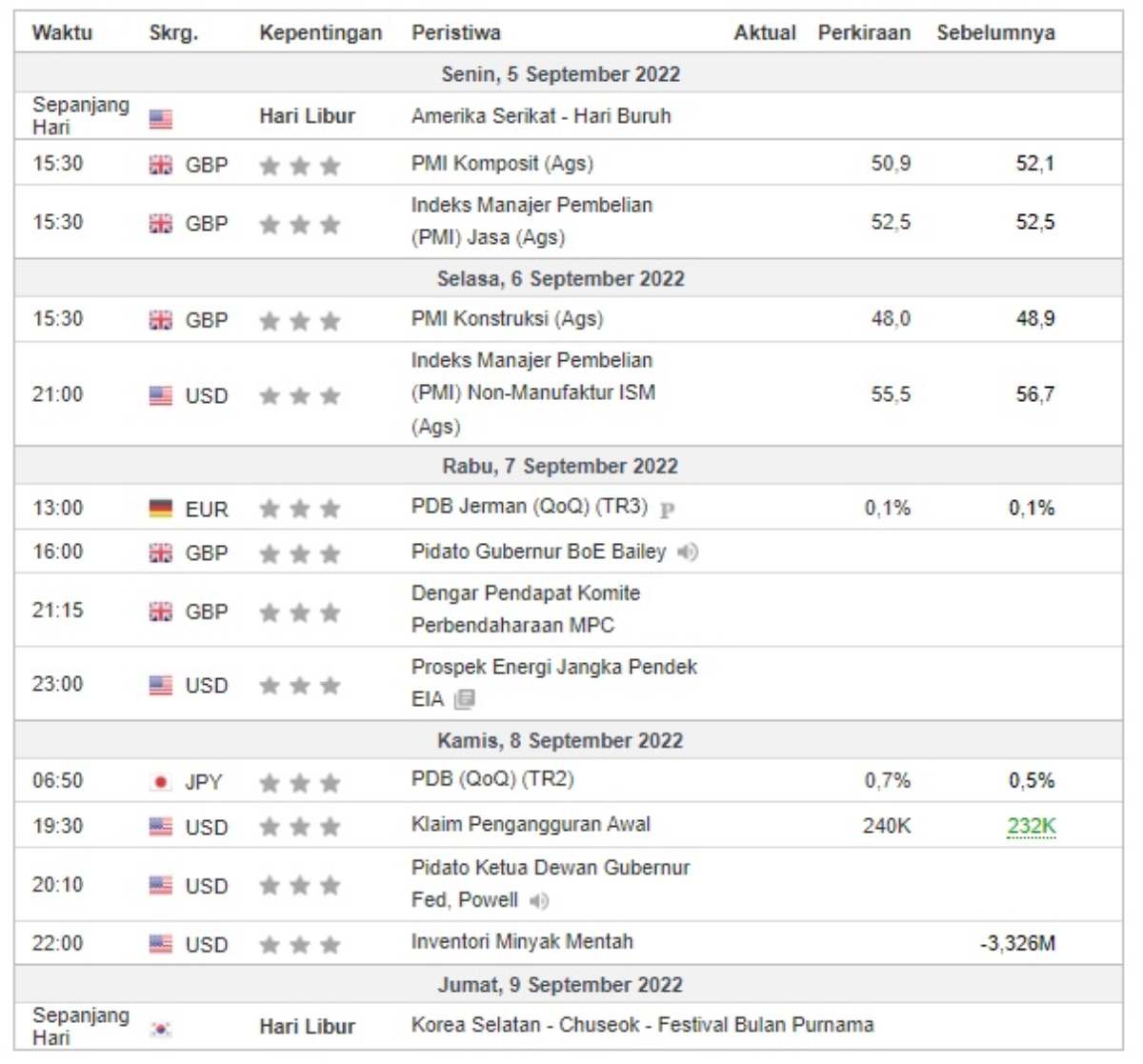Click importance stars in the JPY PDB row
This screenshot has height=1064, width=1143.
pos(300,782)
